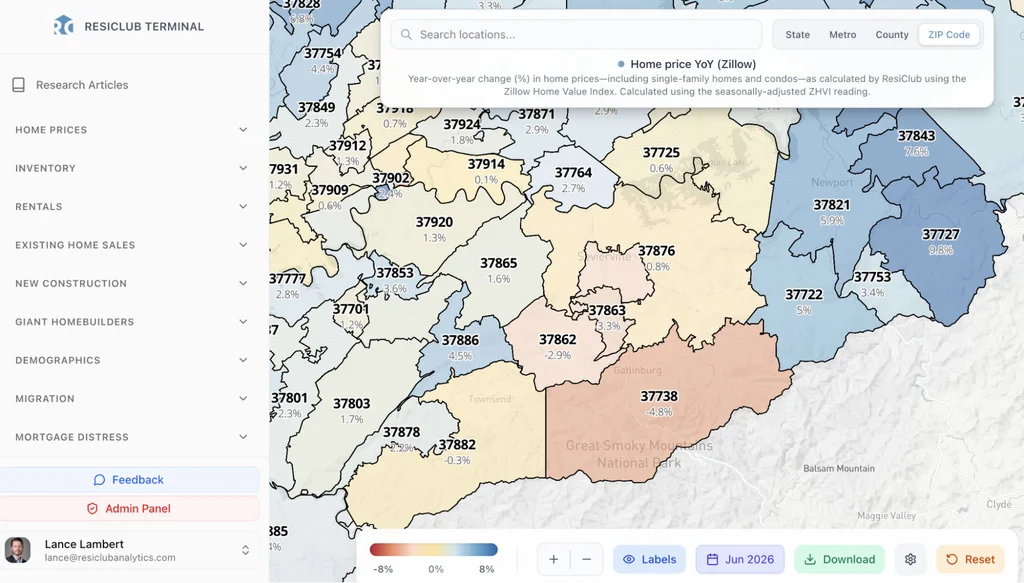
Task: Open the Feedback form
Action: point(129,480)
